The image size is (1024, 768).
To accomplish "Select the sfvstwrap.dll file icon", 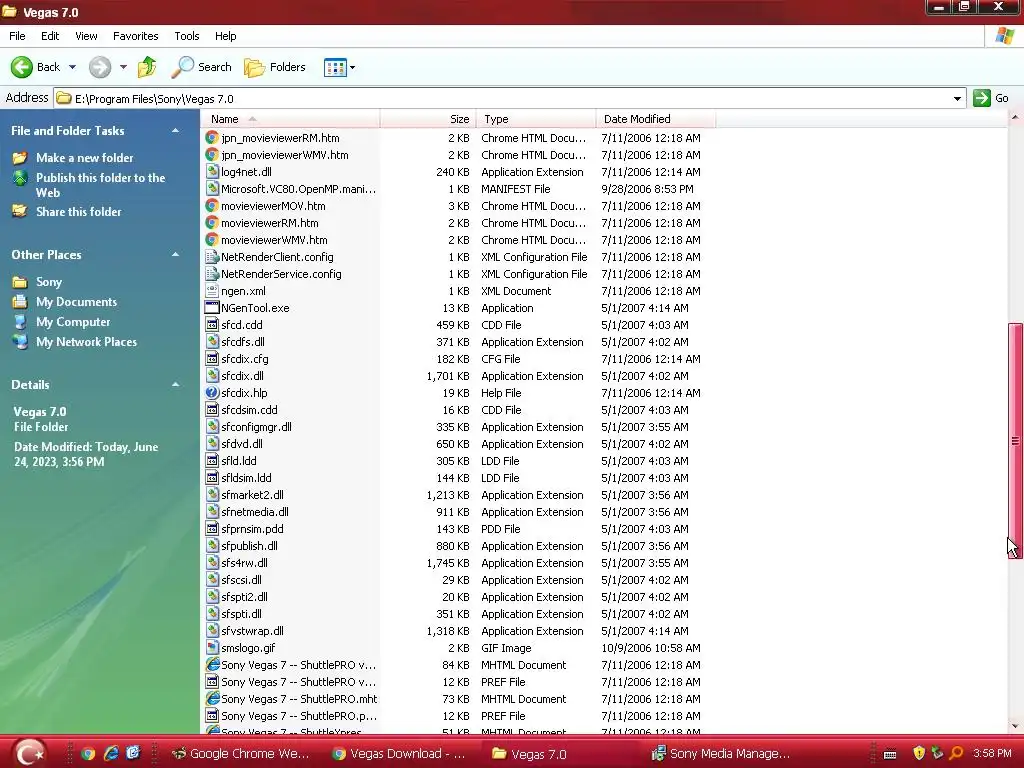I will coord(212,631).
